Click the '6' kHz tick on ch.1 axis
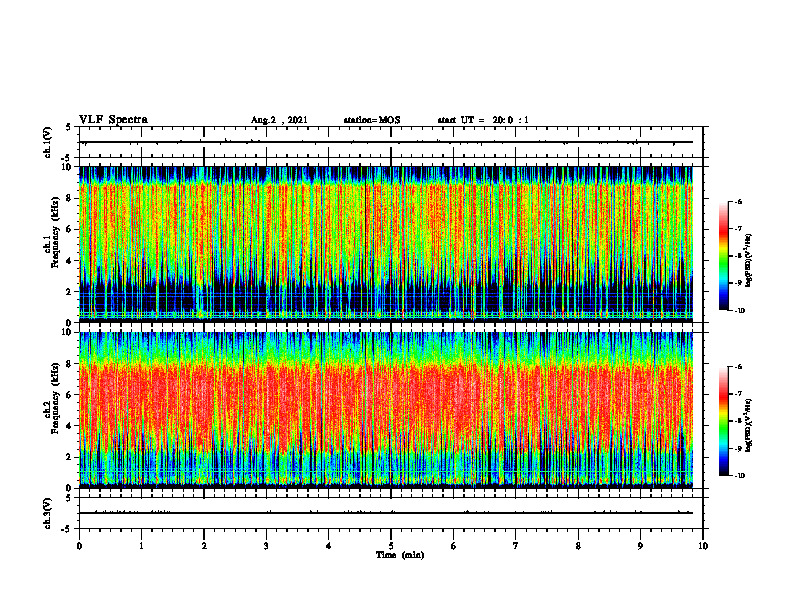Viewport: 792px width, 612px height. tap(70, 229)
